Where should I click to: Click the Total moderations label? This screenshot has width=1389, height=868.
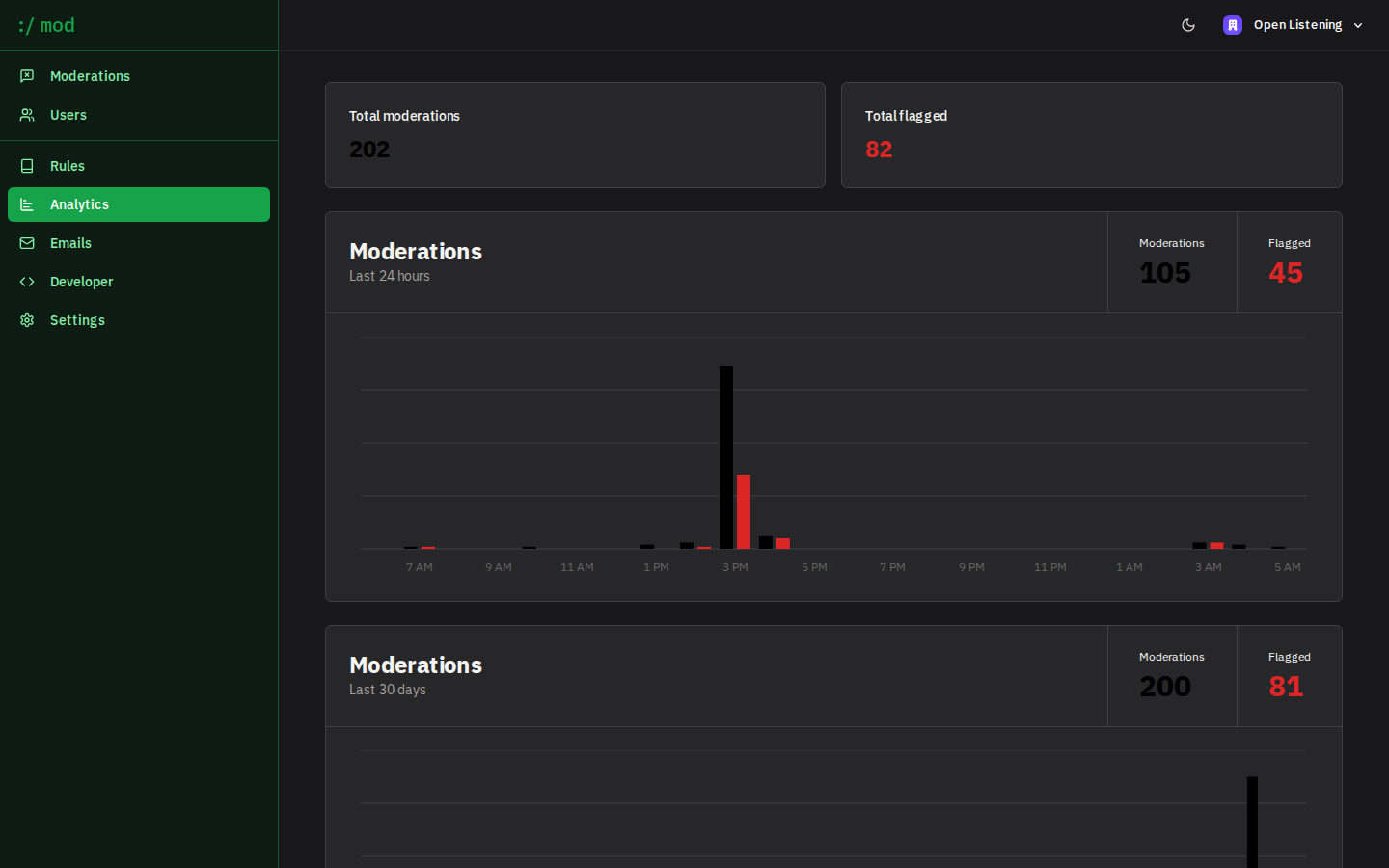coord(404,116)
